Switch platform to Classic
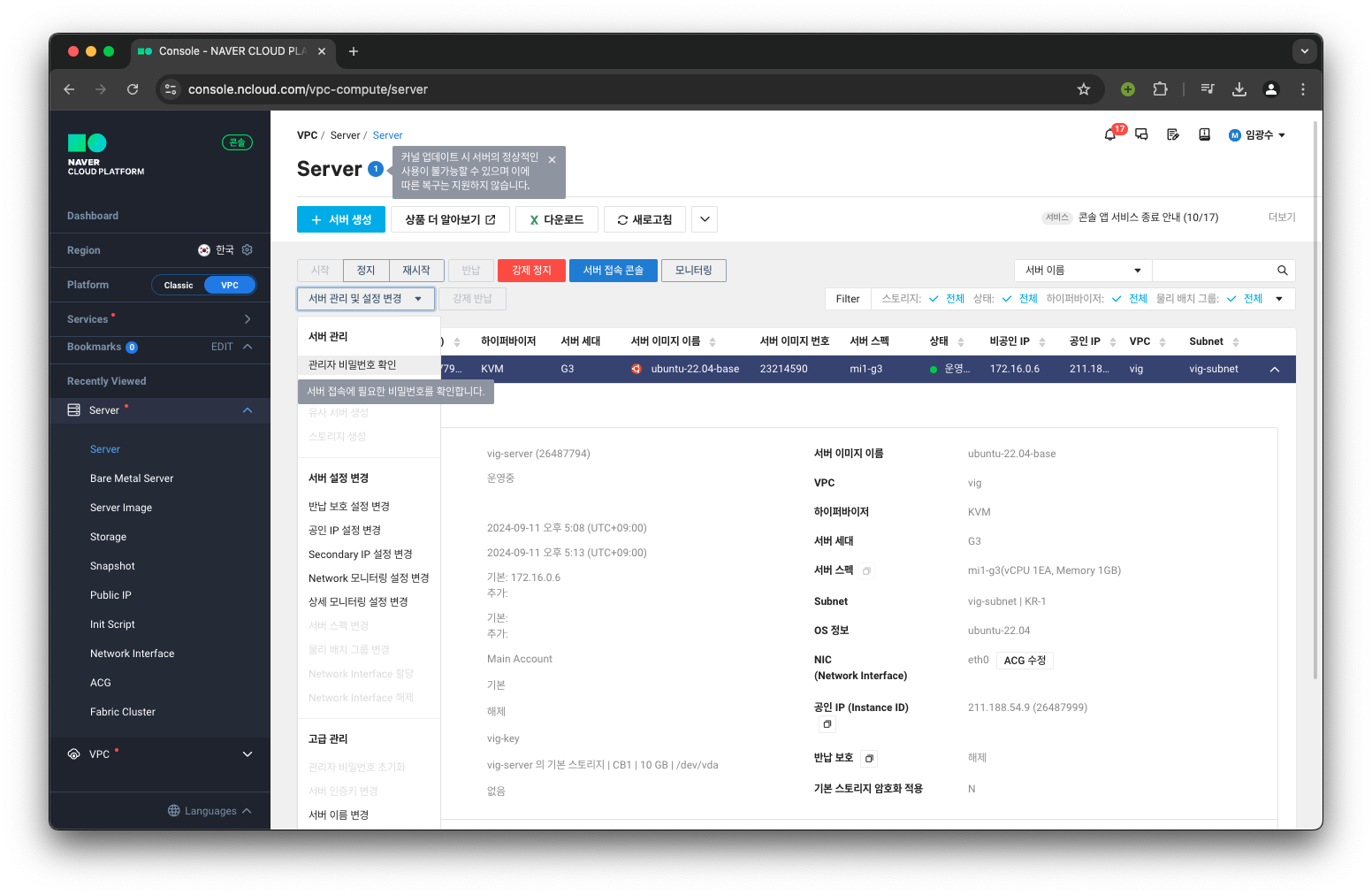Image resolution: width=1372 pixels, height=895 pixels. 179,285
